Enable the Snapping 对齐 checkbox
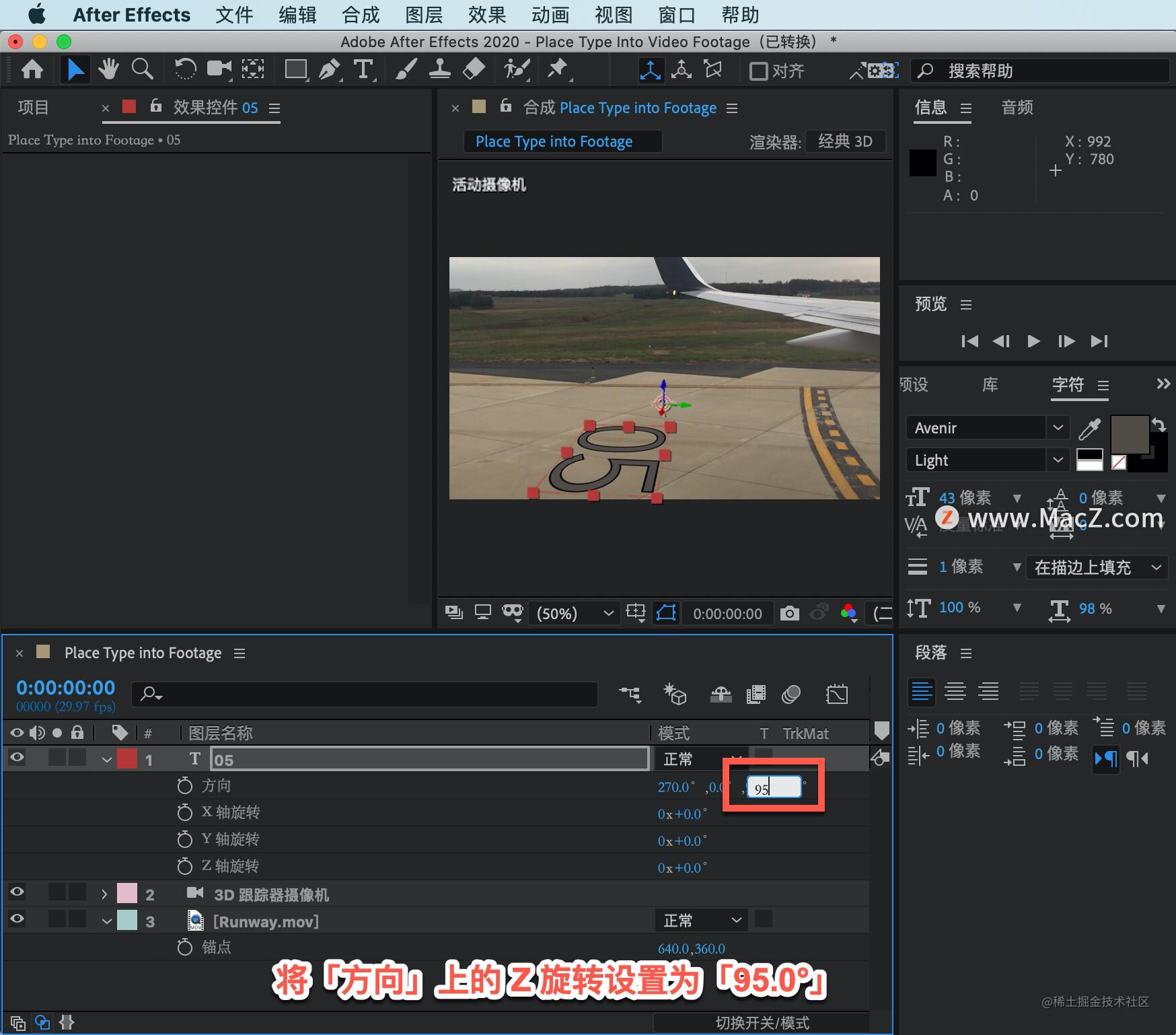 [758, 71]
